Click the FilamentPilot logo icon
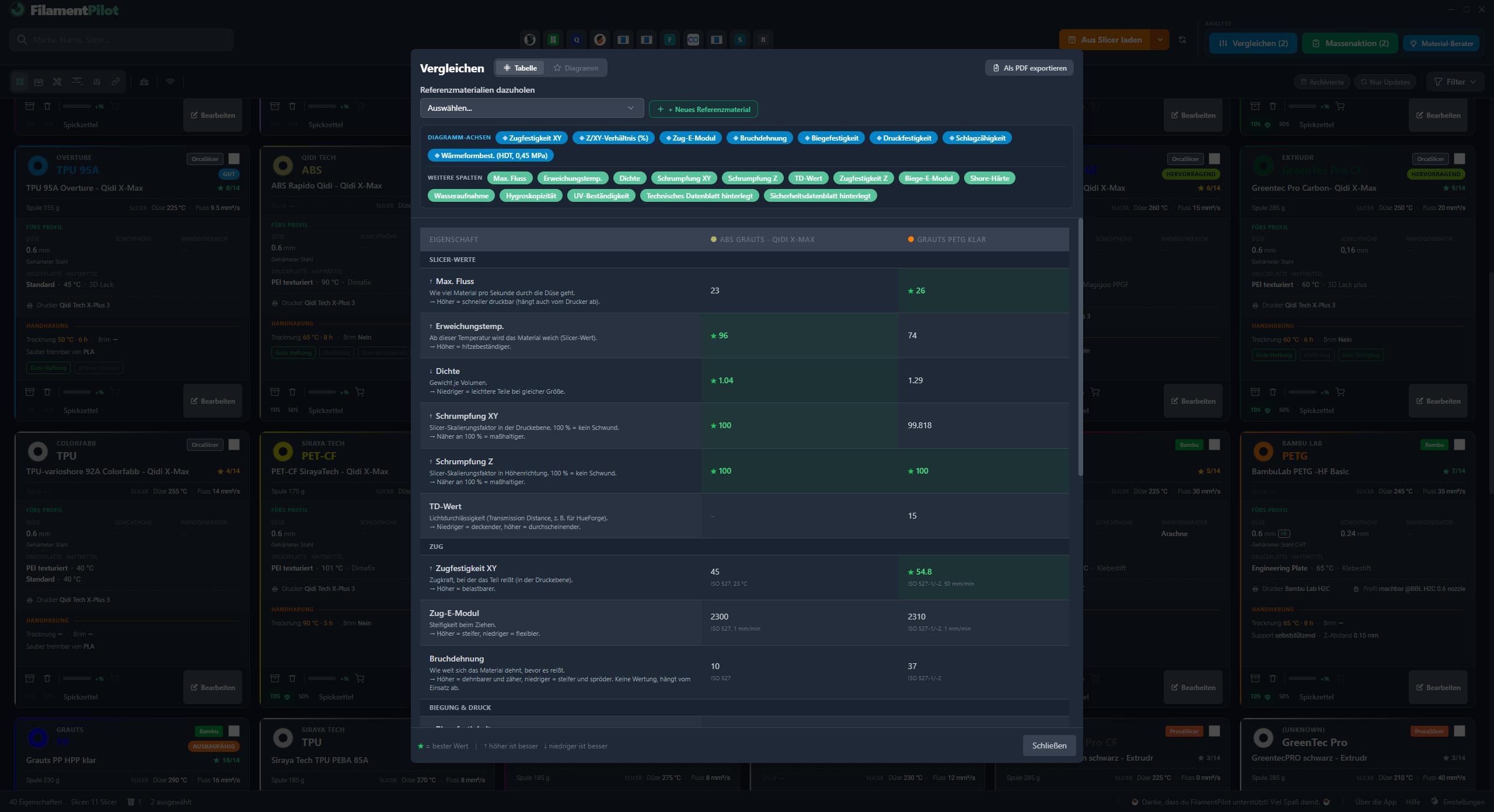 tap(18, 9)
